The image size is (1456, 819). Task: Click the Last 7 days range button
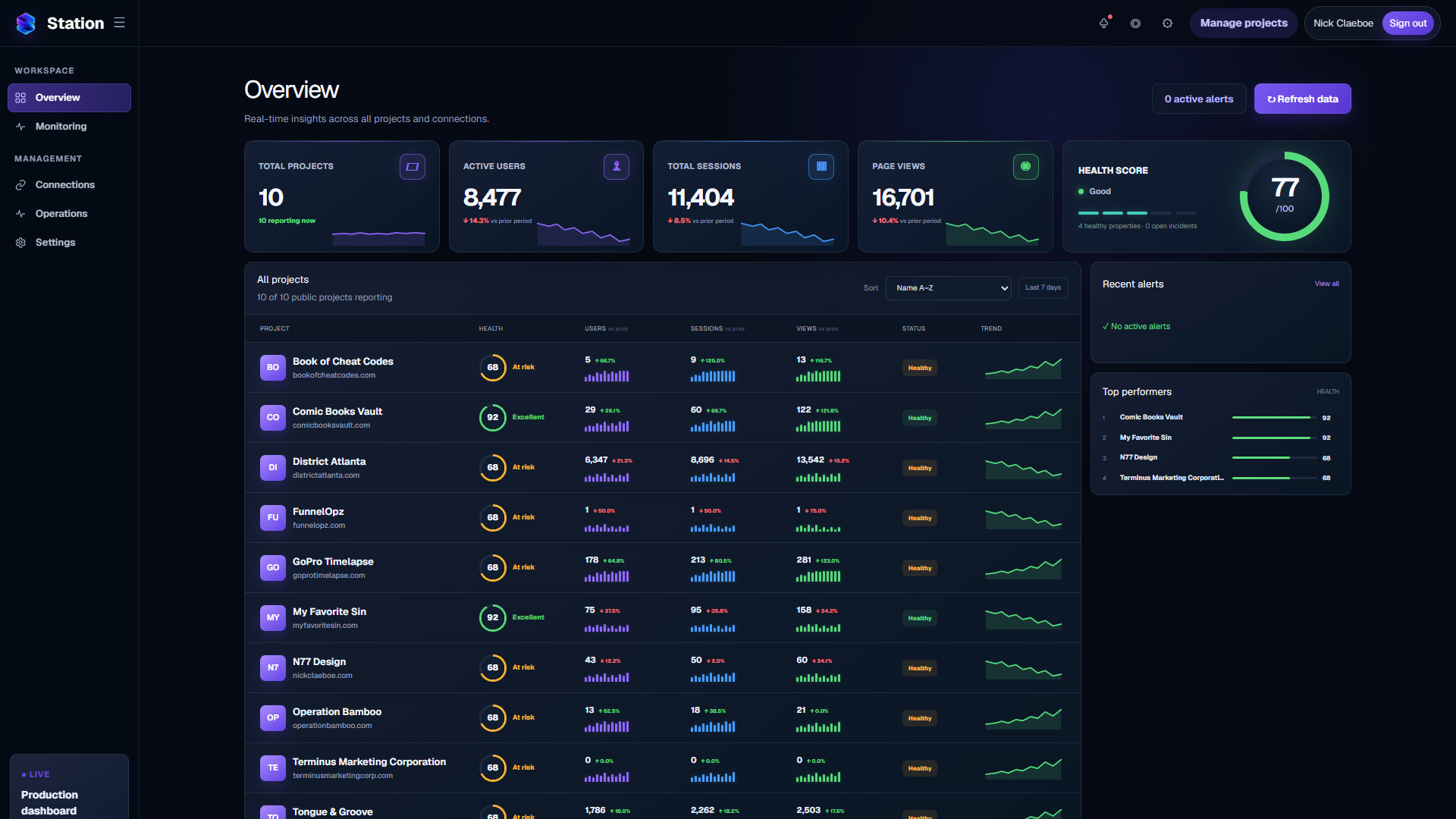click(x=1043, y=287)
